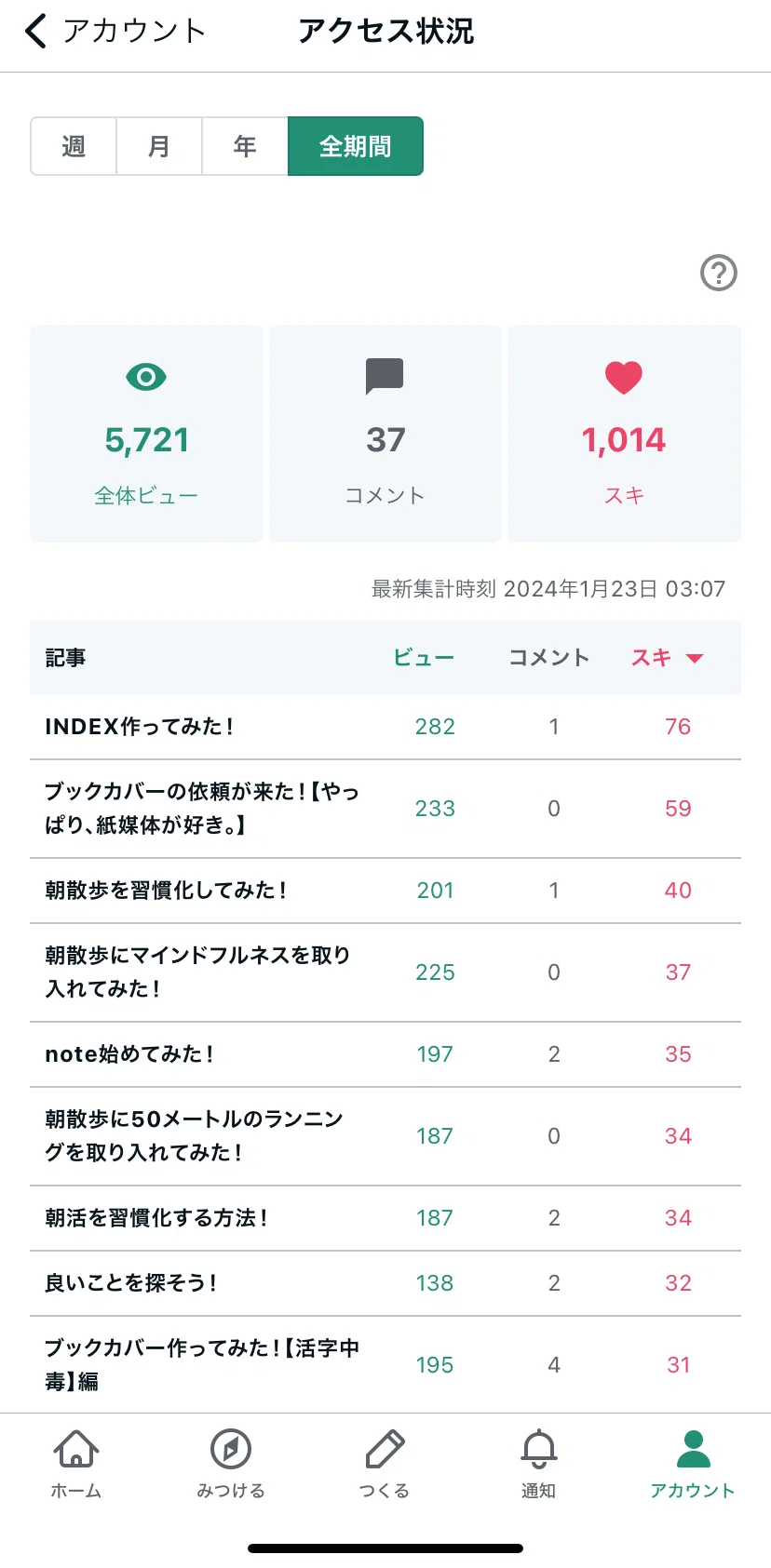Open the help question mark icon

click(x=718, y=273)
